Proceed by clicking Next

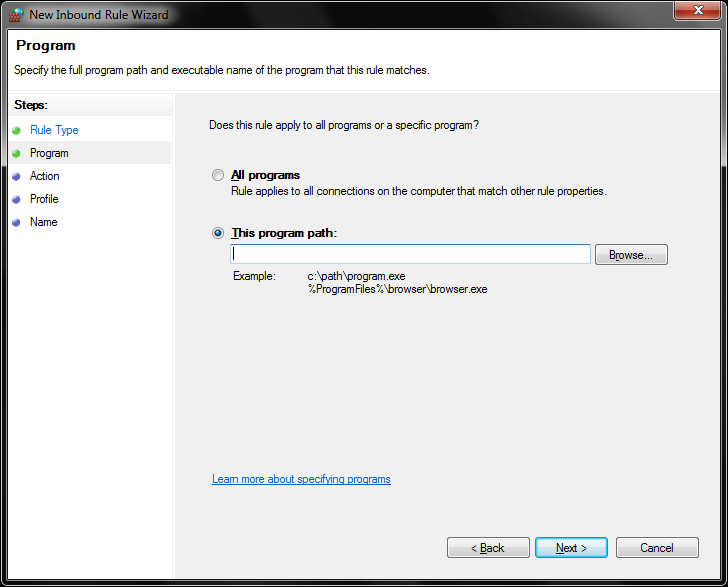pyautogui.click(x=571, y=548)
